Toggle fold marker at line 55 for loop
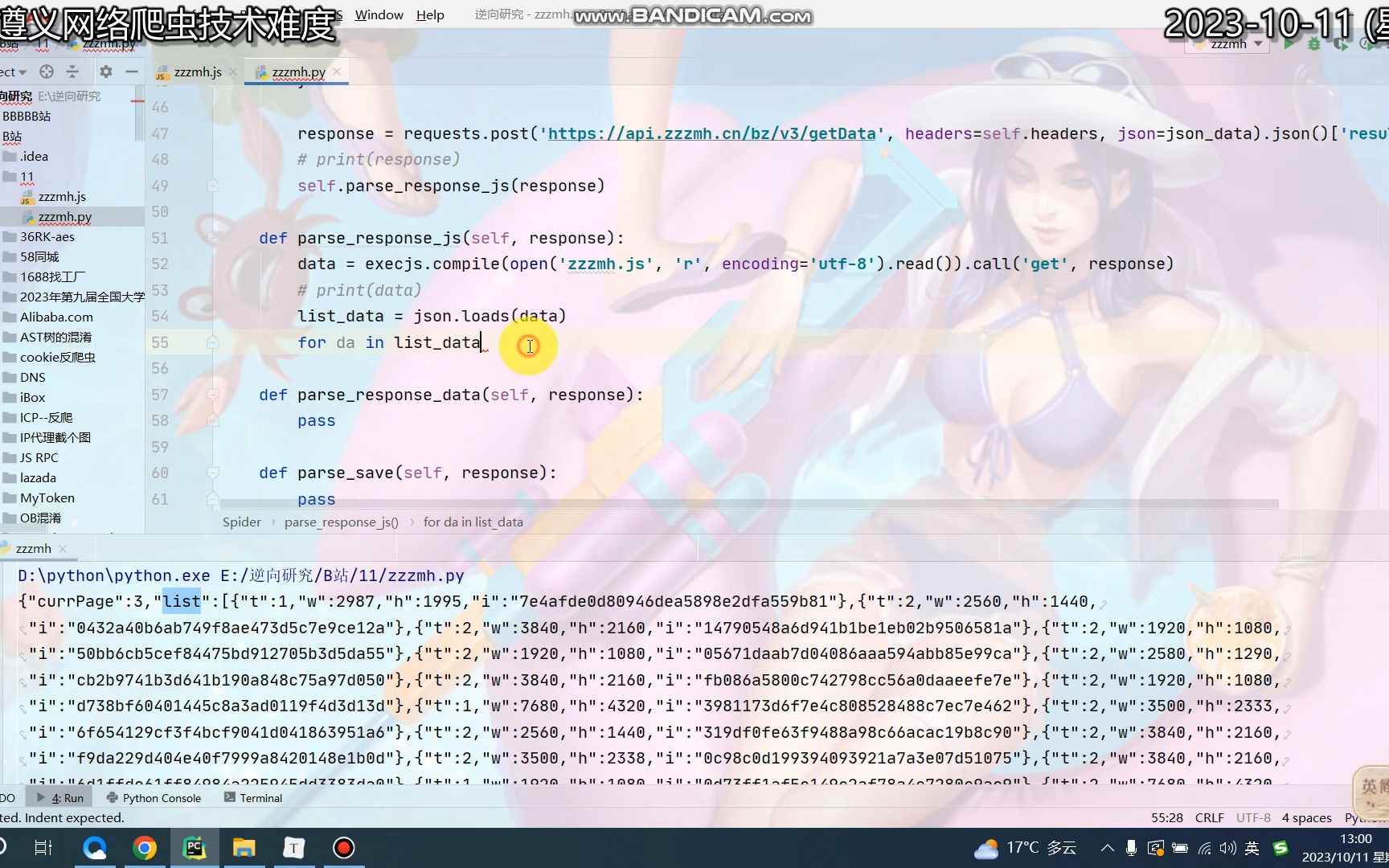The height and width of the screenshot is (868, 1389). 212,342
